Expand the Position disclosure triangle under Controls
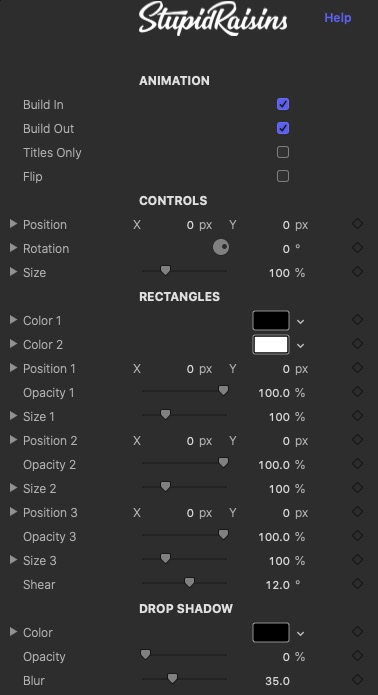 coord(13,224)
